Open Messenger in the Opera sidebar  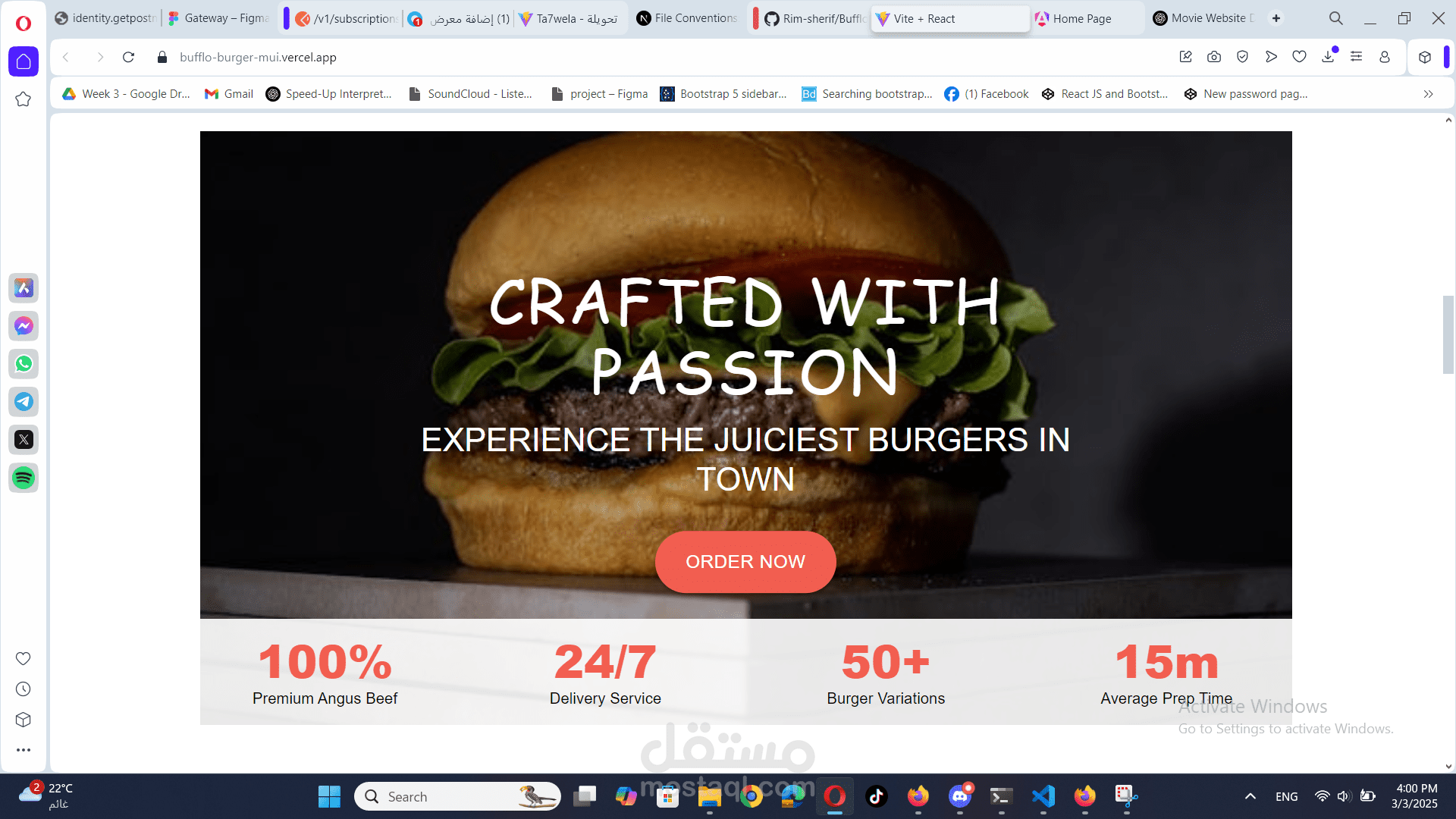(24, 326)
